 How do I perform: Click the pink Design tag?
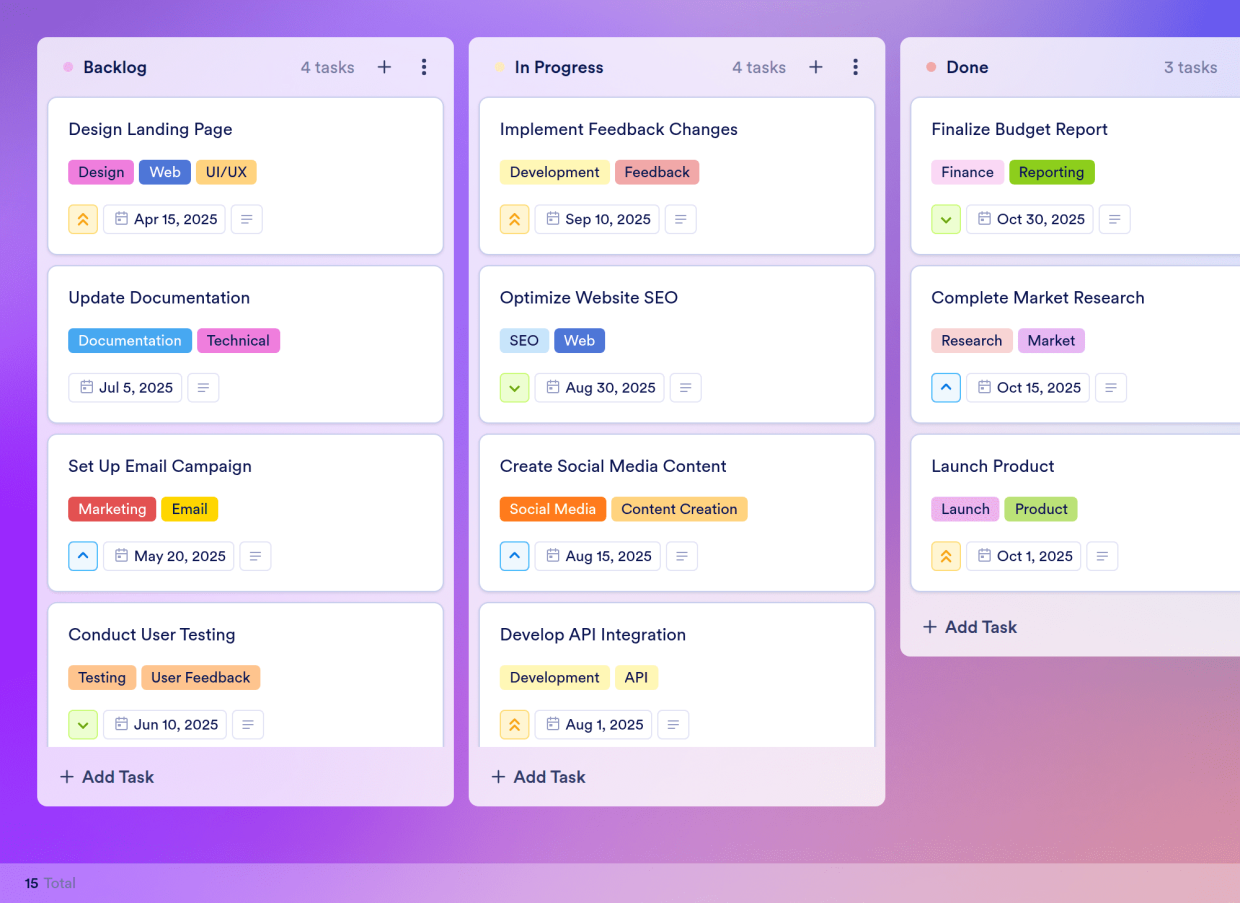(101, 172)
